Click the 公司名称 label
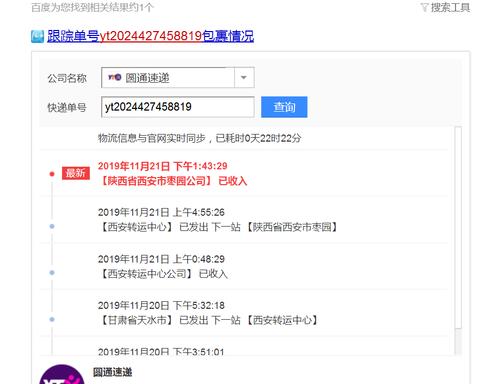 tap(67, 78)
